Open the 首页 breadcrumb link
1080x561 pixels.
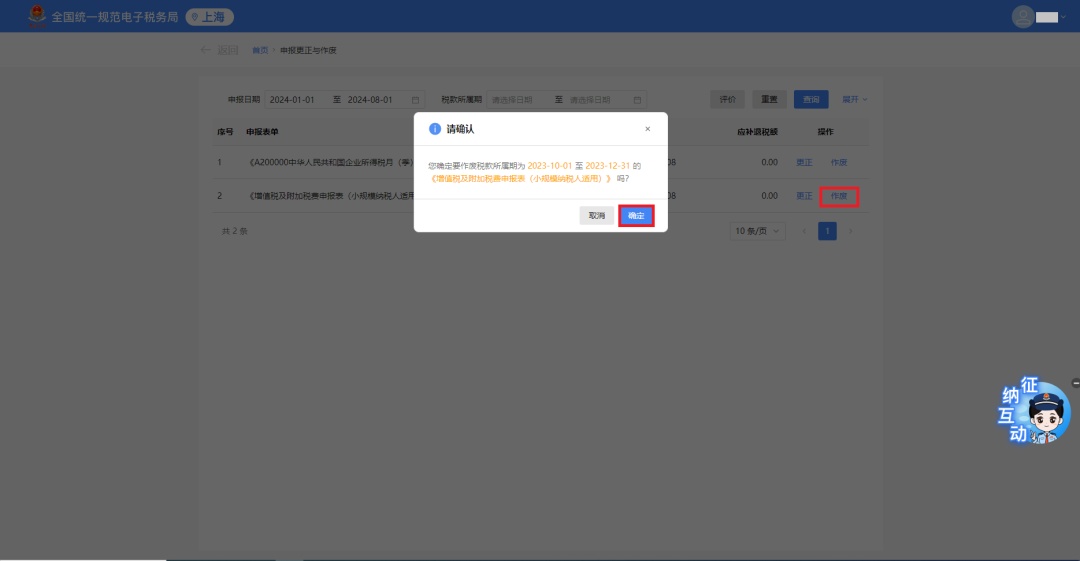click(260, 50)
